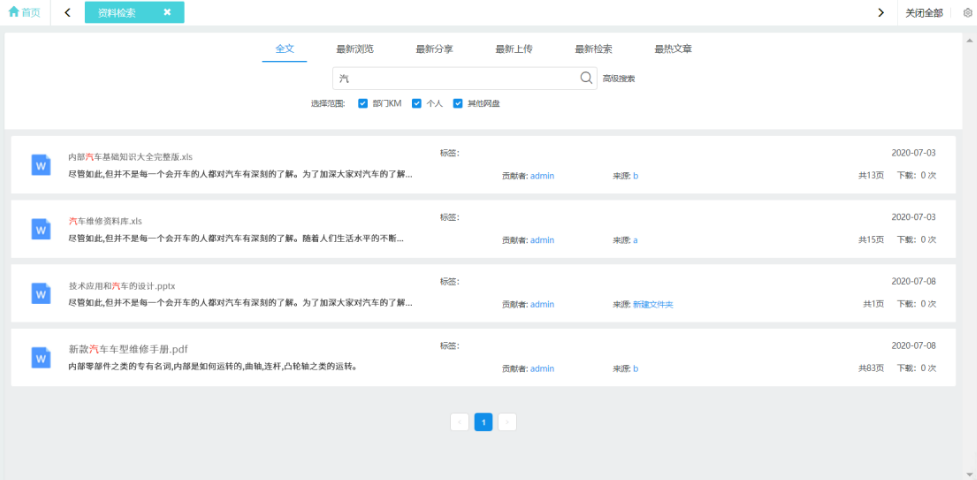
Task: Click the home icon in top bar
Action: 14,12
